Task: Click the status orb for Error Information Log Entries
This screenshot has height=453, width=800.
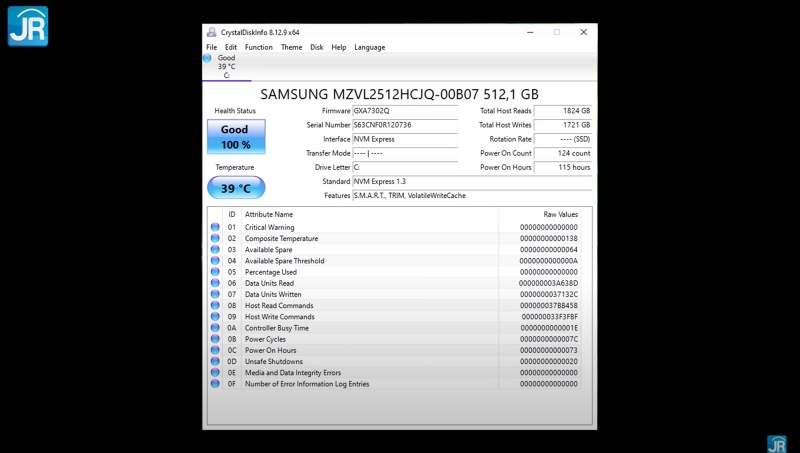Action: coord(215,384)
